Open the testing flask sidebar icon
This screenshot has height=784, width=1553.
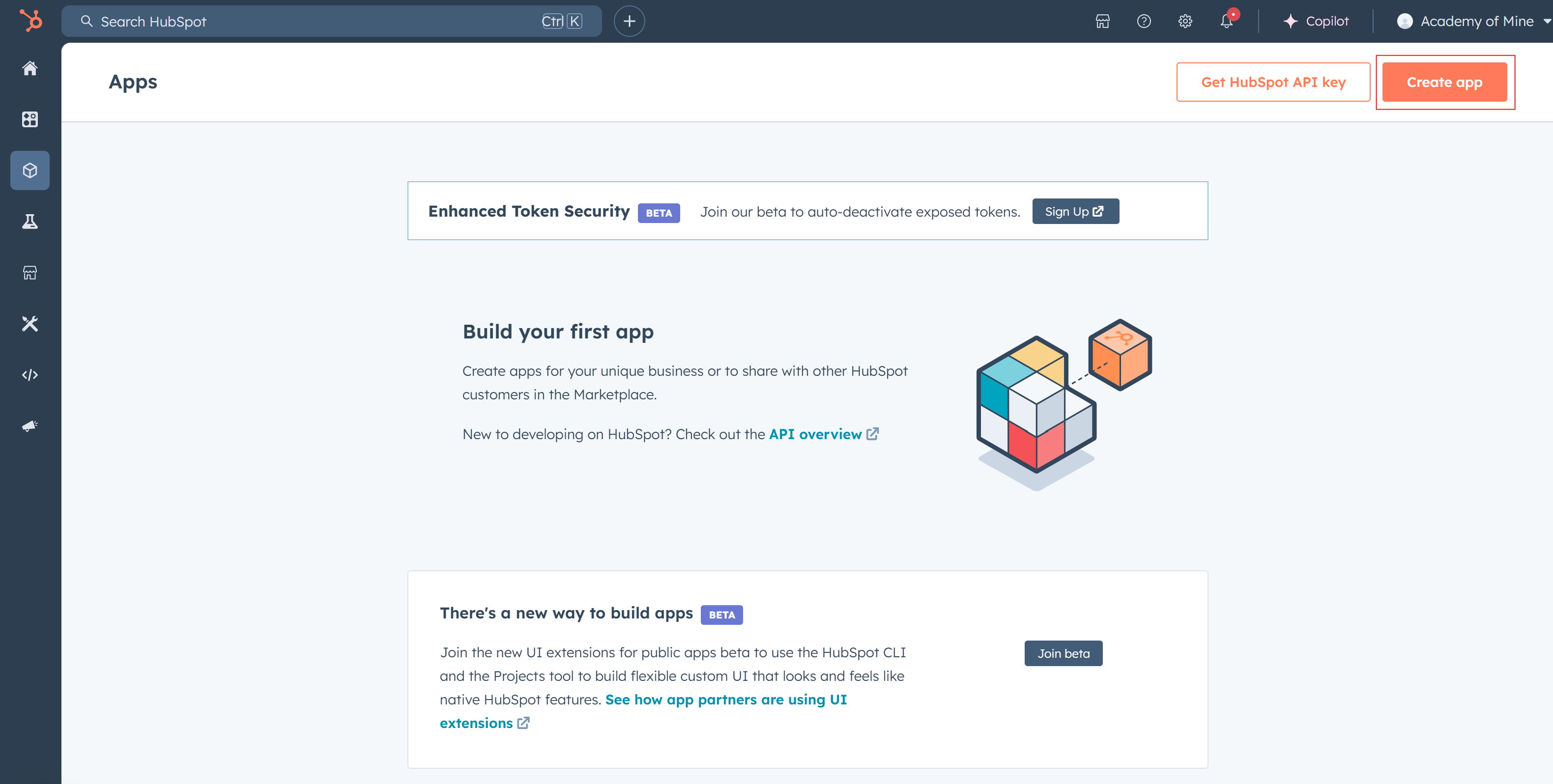(29, 222)
